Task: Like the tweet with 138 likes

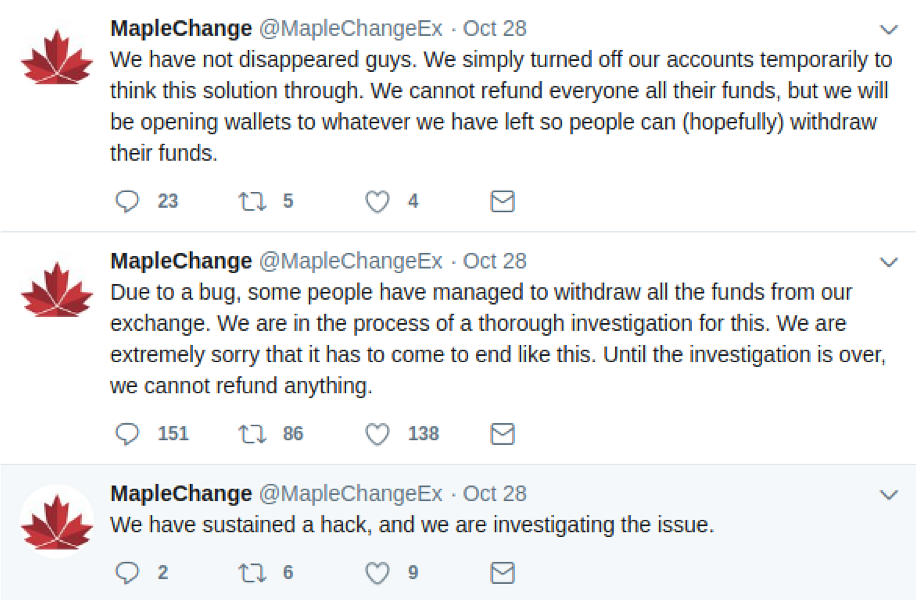Action: tap(377, 434)
